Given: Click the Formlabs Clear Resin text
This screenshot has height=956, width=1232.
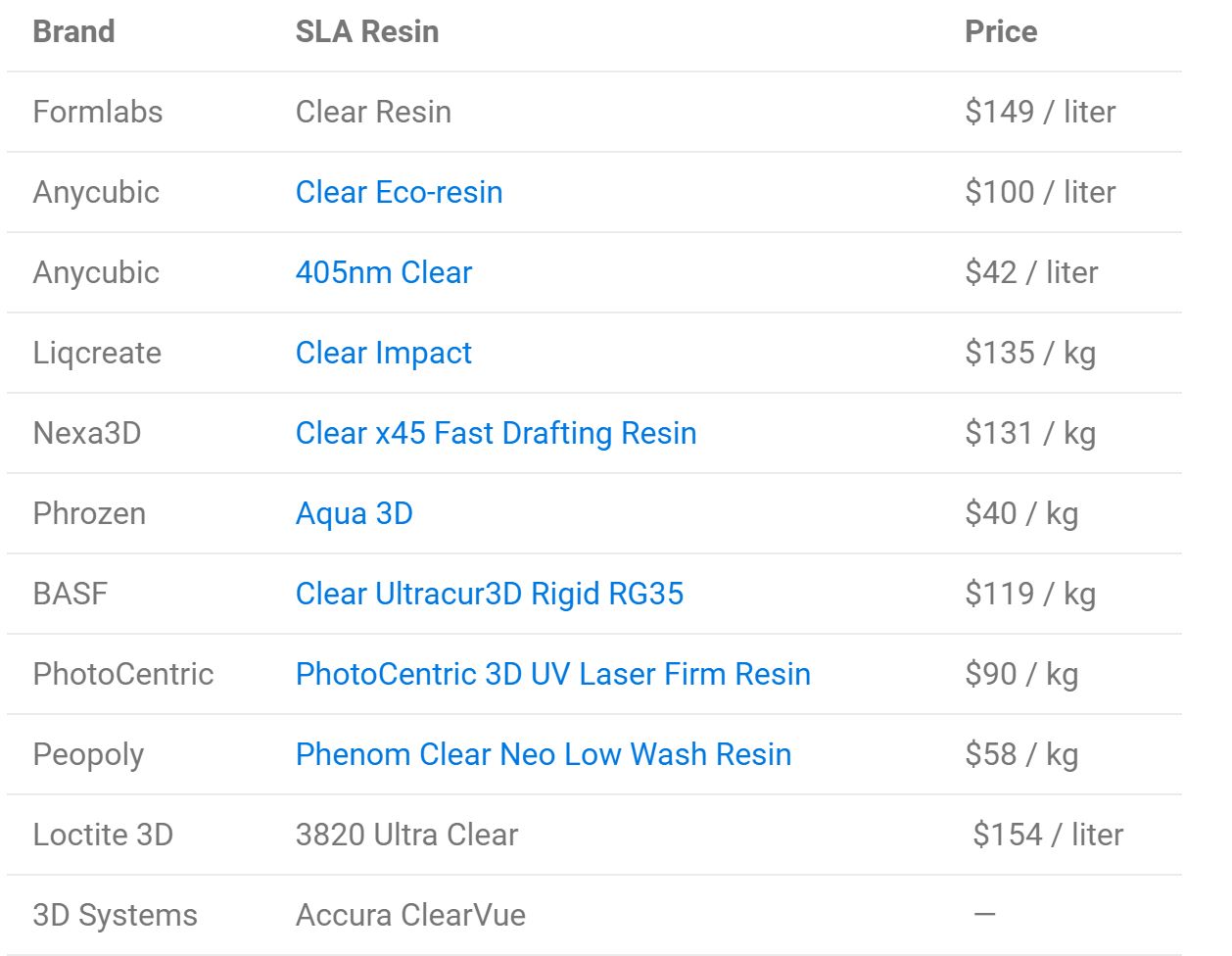Looking at the screenshot, I should coord(373,112).
